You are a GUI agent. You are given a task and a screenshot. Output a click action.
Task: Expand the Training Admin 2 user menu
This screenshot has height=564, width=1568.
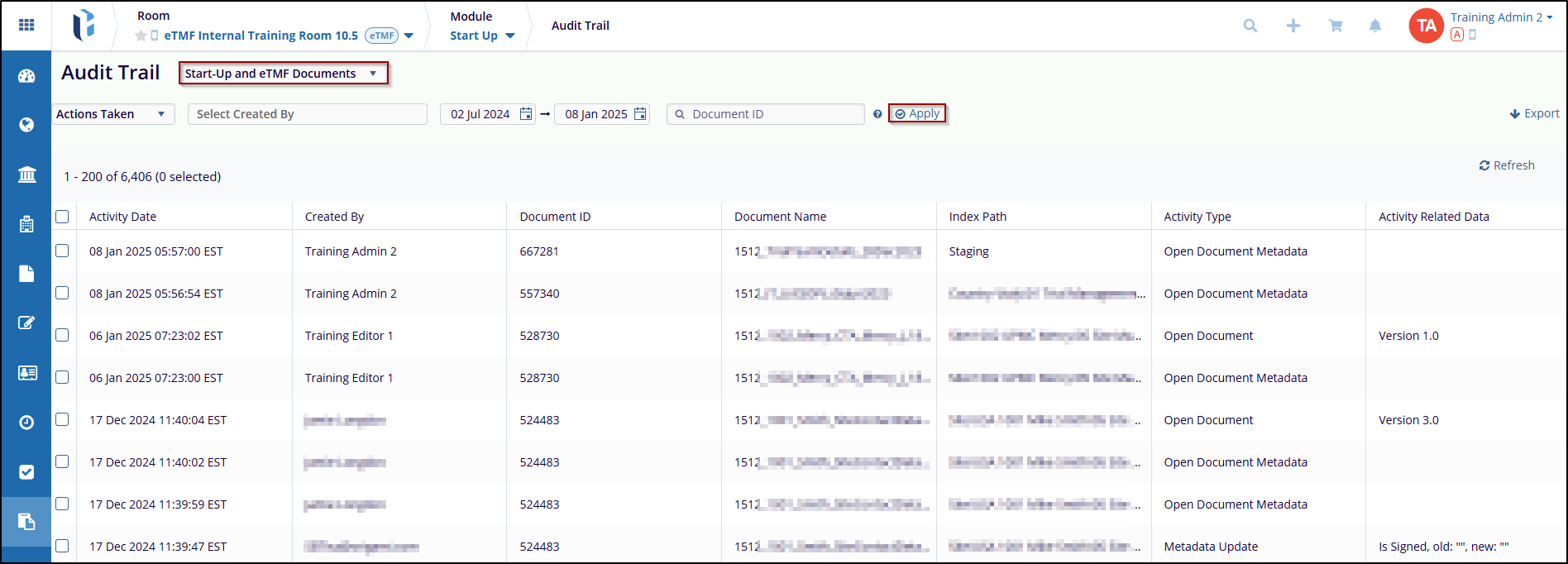click(1500, 17)
